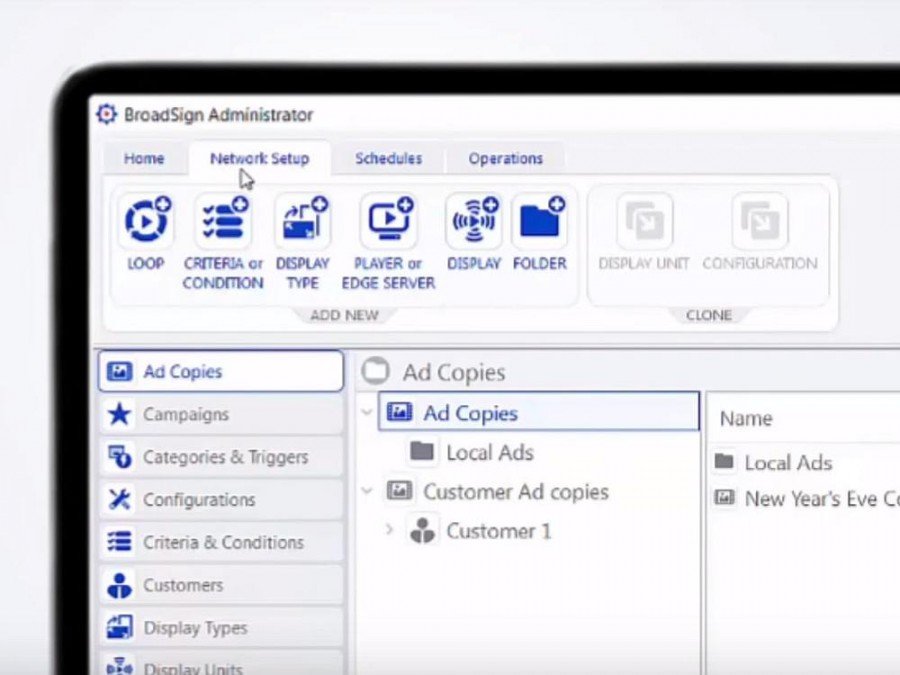Open Categories & Triggers from the sidebar
Screen dimensions: 900x675
pos(120,457)
